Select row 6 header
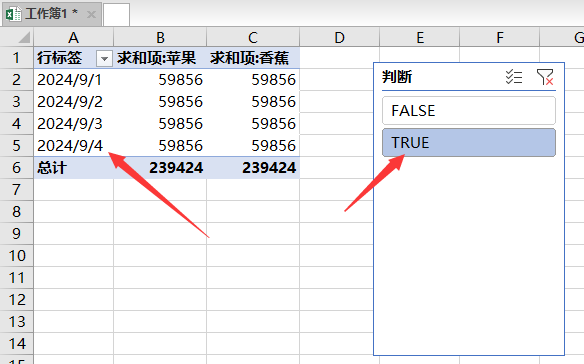The image size is (584, 364). click(16, 168)
